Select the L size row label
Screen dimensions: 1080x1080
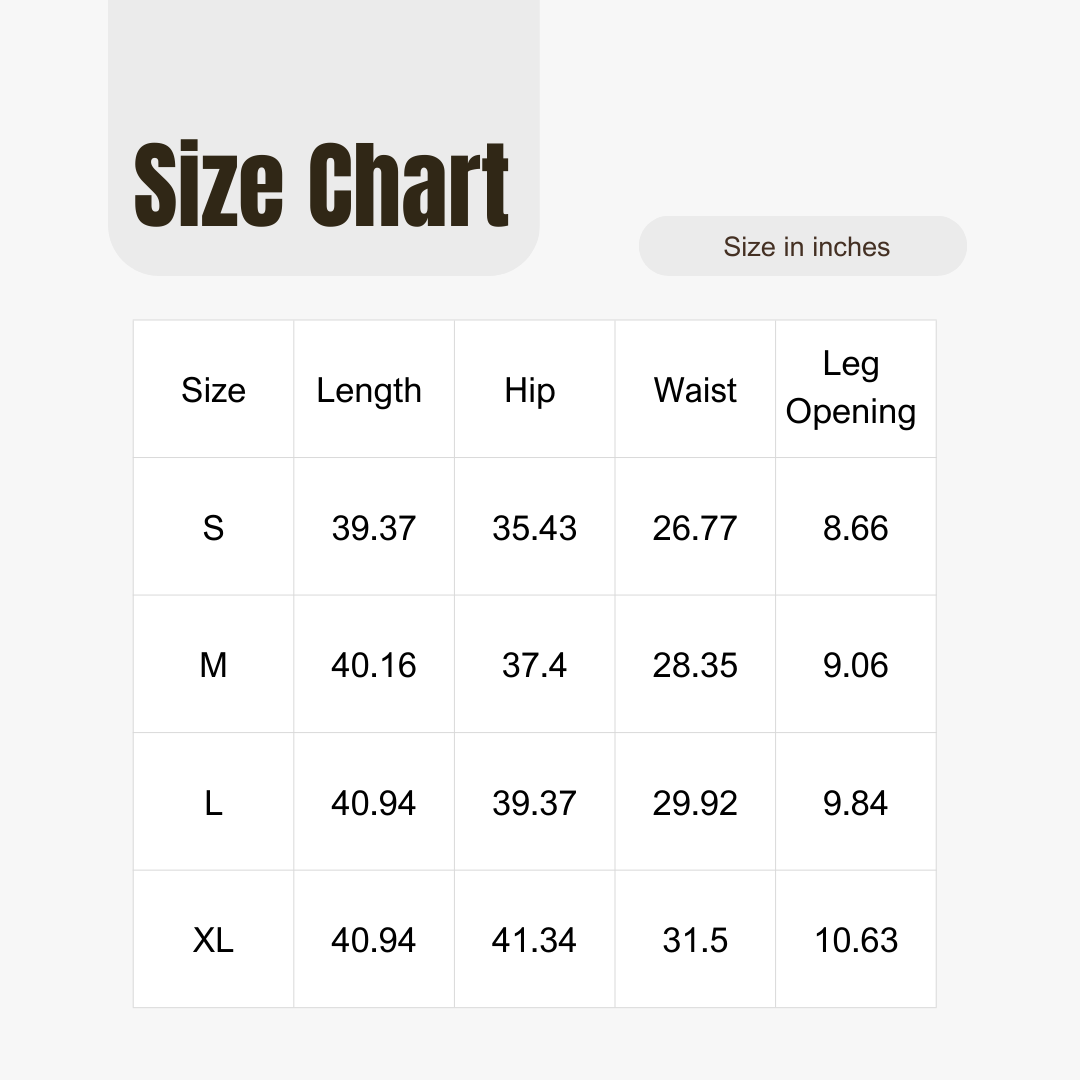(214, 803)
